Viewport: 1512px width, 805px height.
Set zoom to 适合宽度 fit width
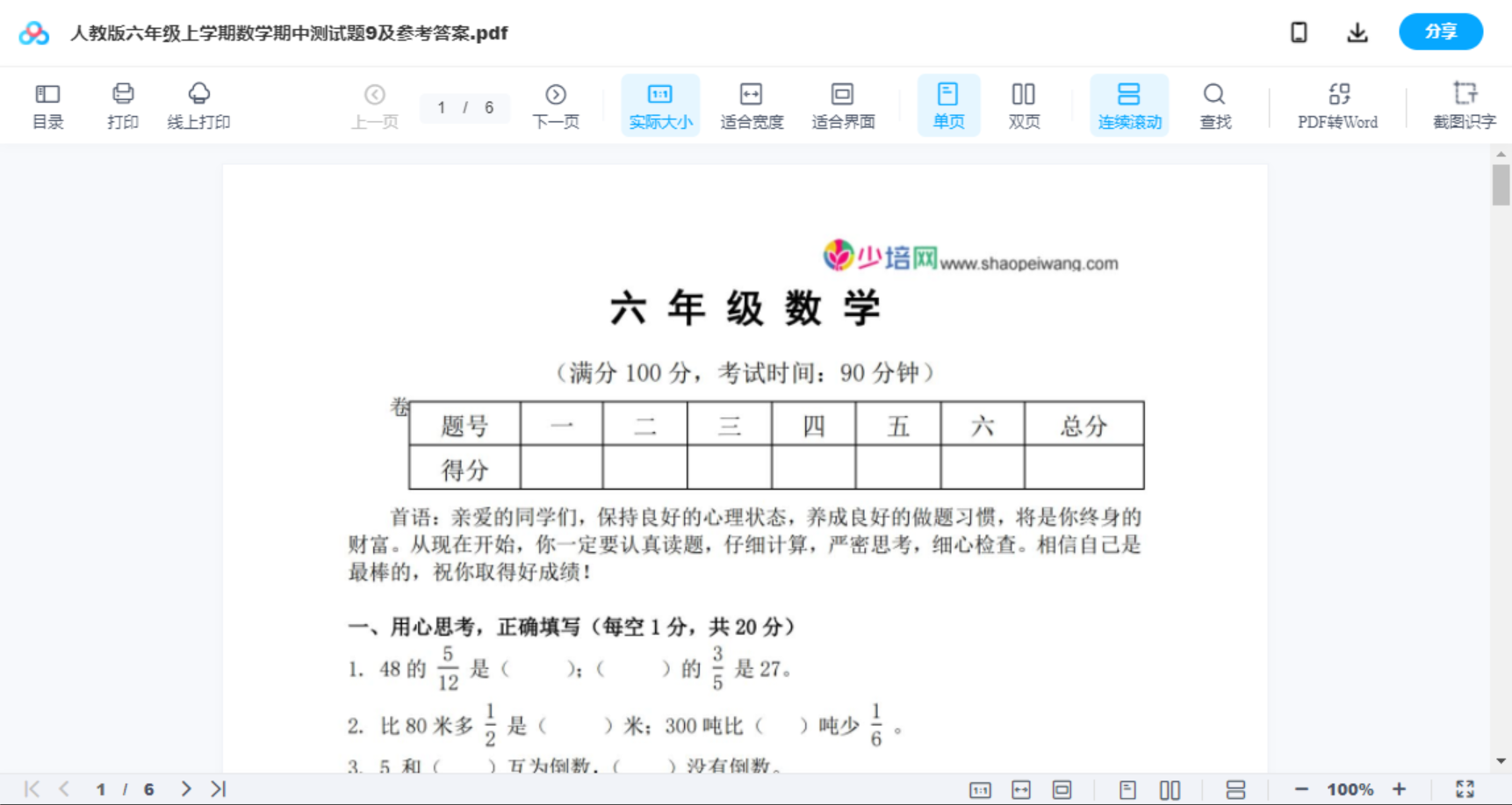click(751, 104)
